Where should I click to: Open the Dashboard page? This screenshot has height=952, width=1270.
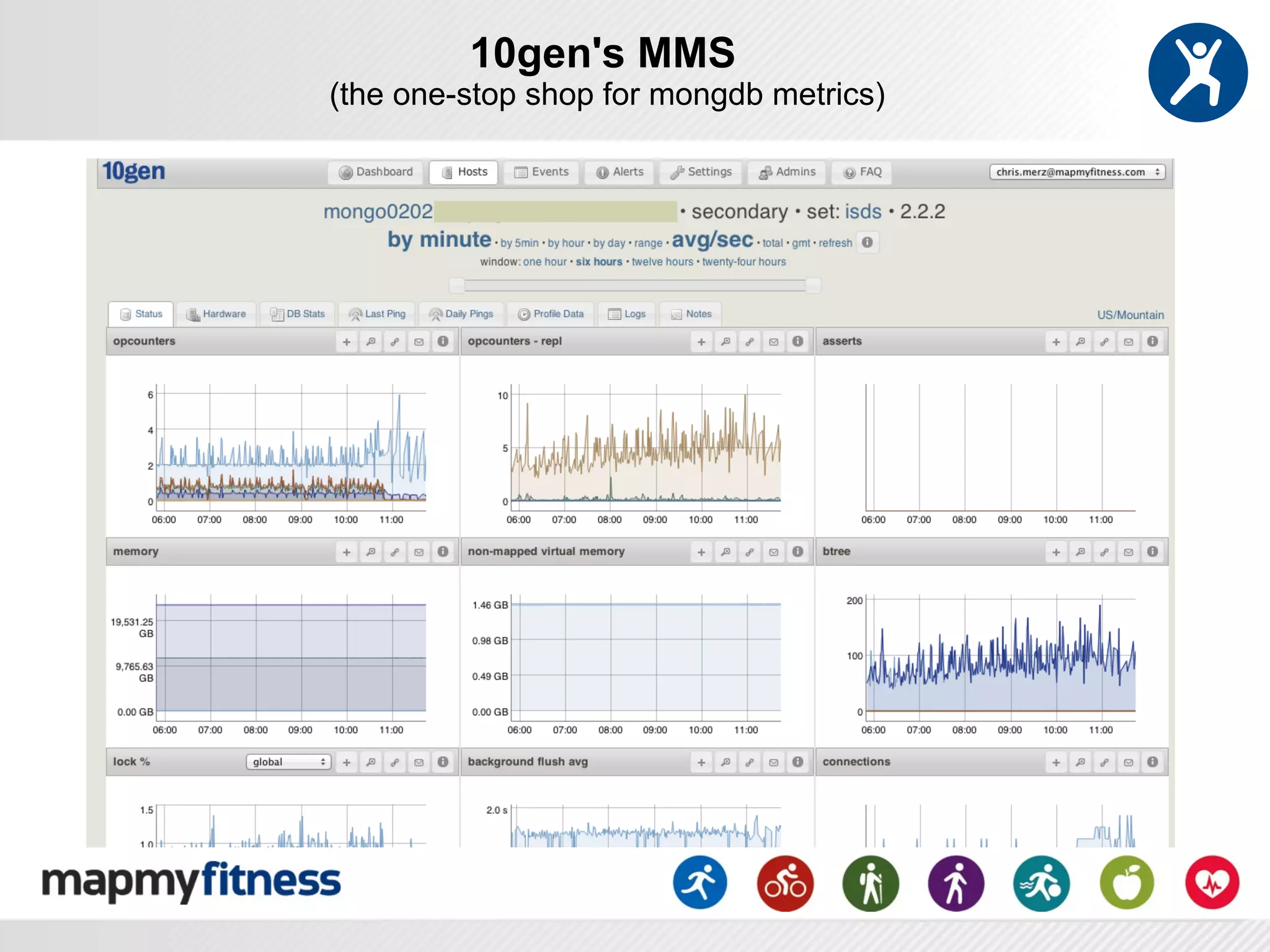(x=376, y=172)
